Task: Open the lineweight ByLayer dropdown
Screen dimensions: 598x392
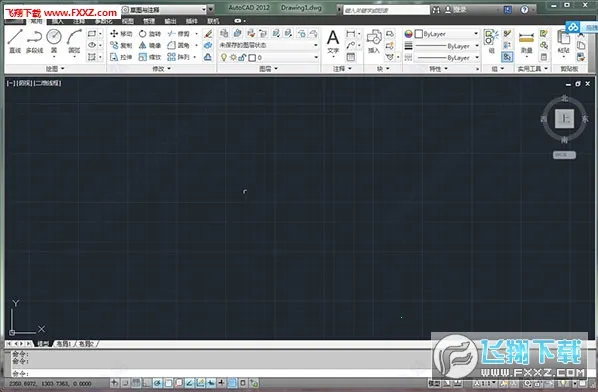Action: (x=447, y=46)
